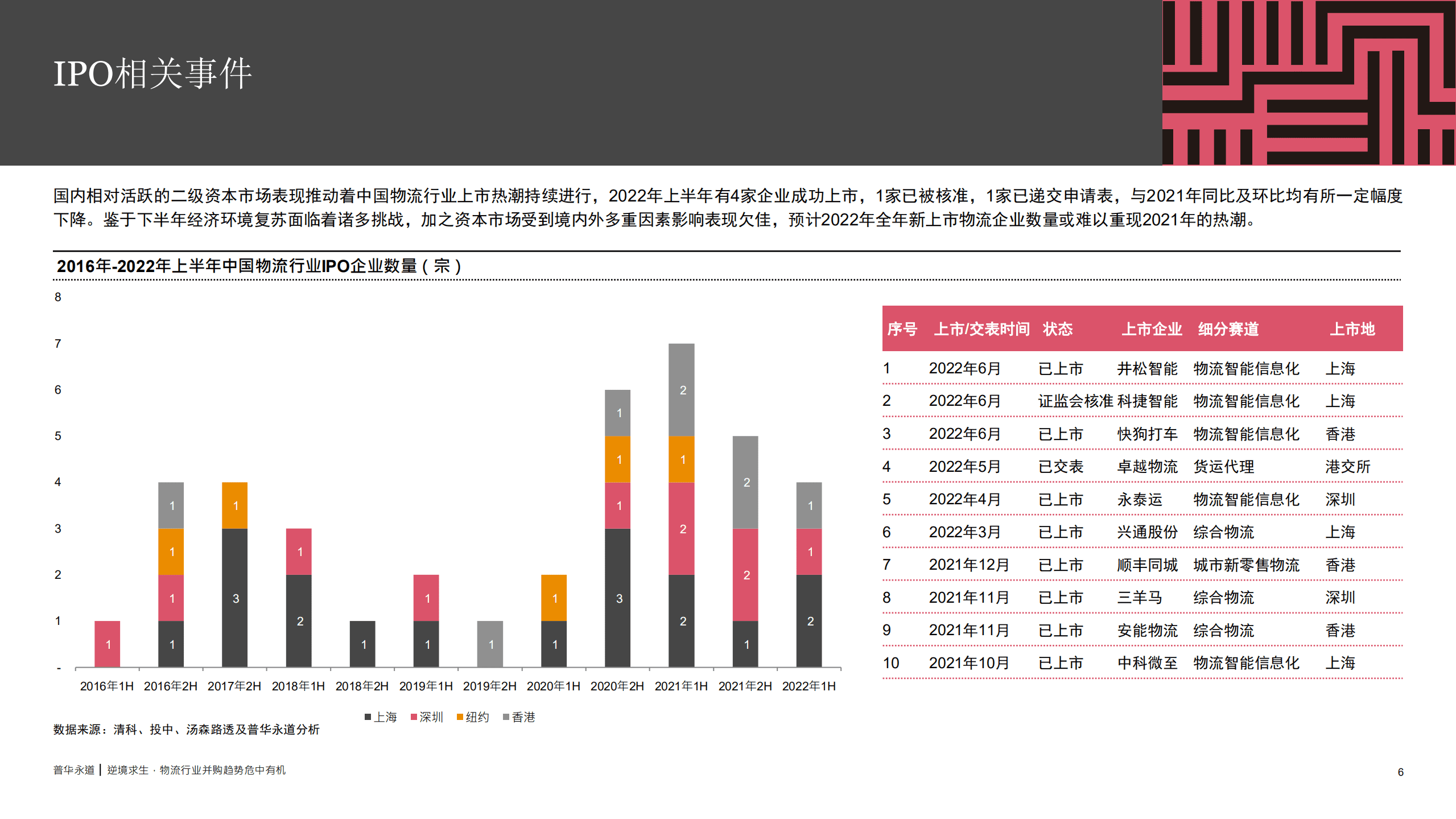Select the 序号 table header
The width and height of the screenshot is (1456, 819).
point(902,329)
